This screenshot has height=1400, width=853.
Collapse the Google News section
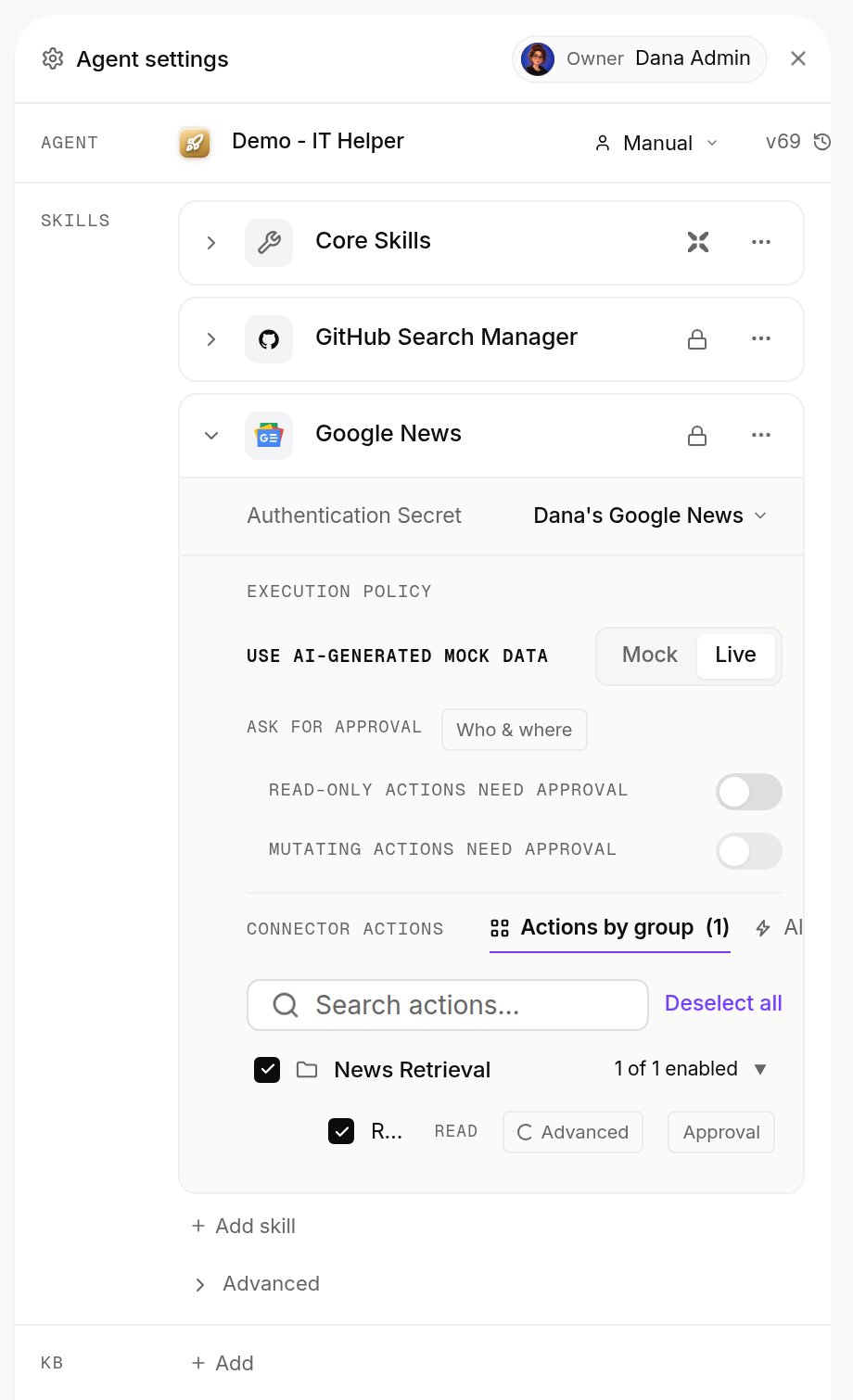[211, 436]
